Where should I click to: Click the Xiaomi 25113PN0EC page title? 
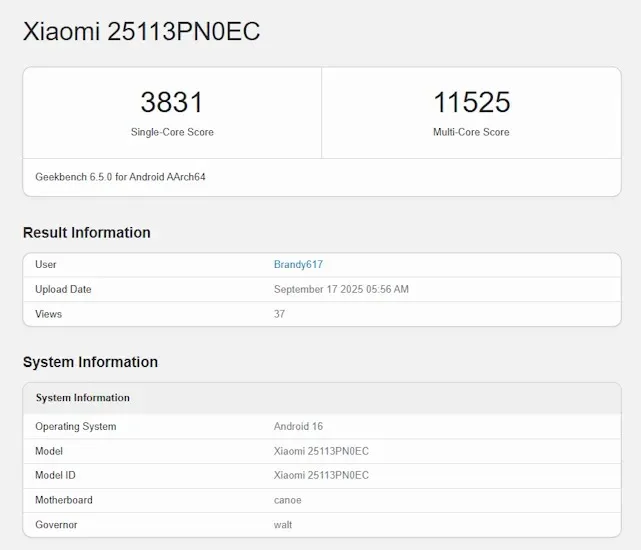coord(141,31)
